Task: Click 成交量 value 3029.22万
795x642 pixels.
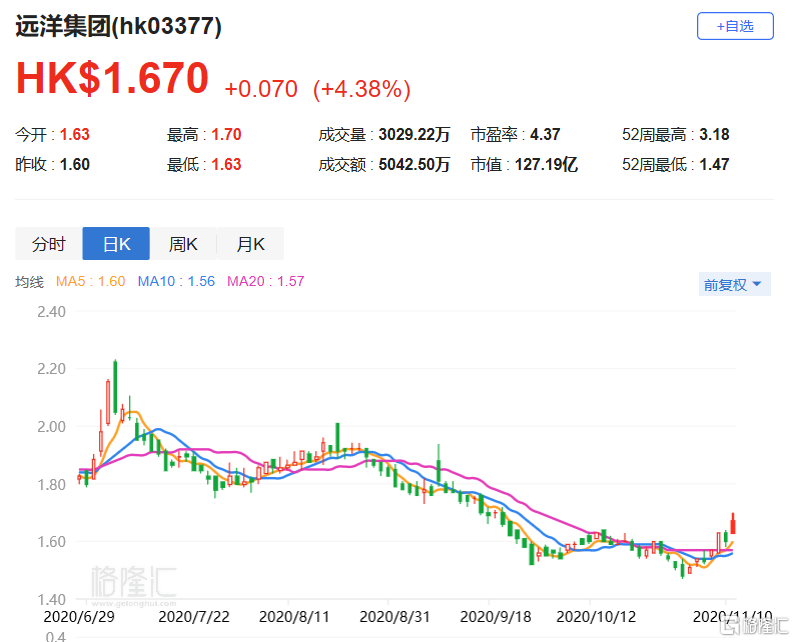Action: (x=414, y=134)
